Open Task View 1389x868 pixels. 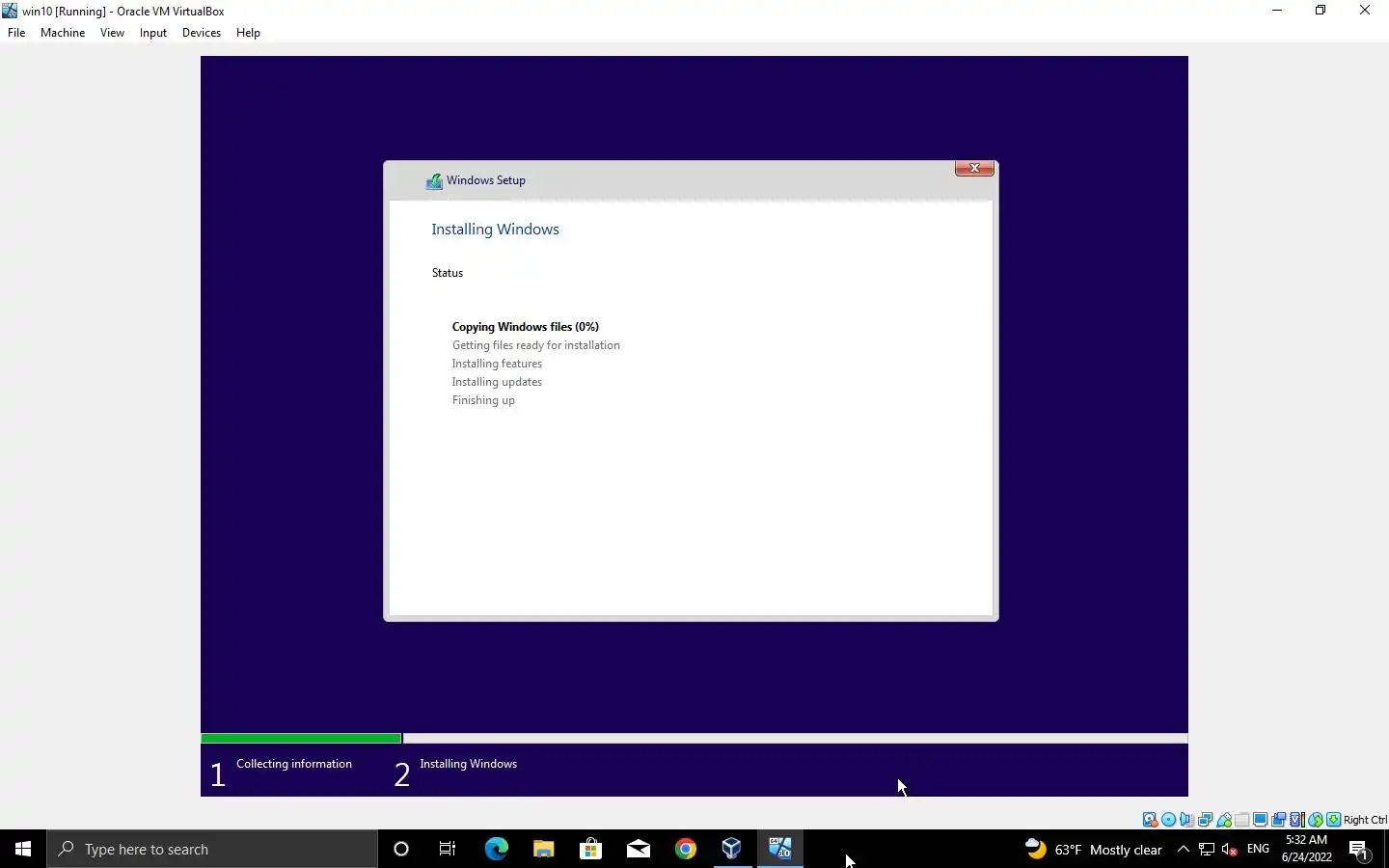448,849
